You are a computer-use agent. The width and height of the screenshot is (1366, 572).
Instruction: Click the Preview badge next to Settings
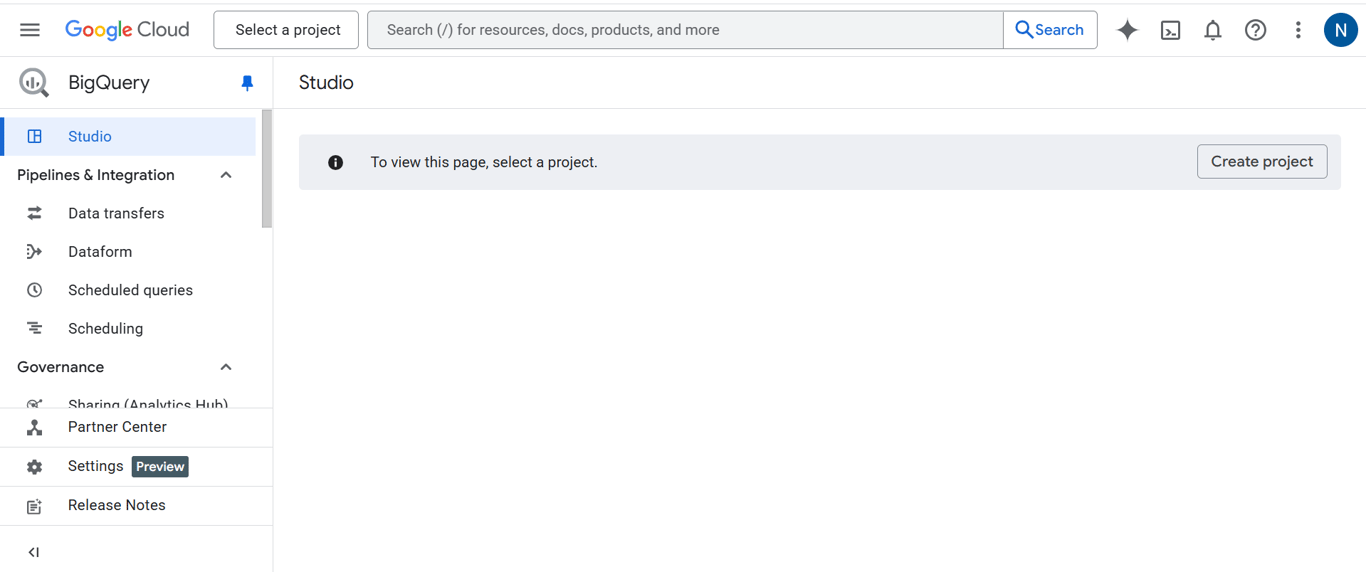pos(160,467)
